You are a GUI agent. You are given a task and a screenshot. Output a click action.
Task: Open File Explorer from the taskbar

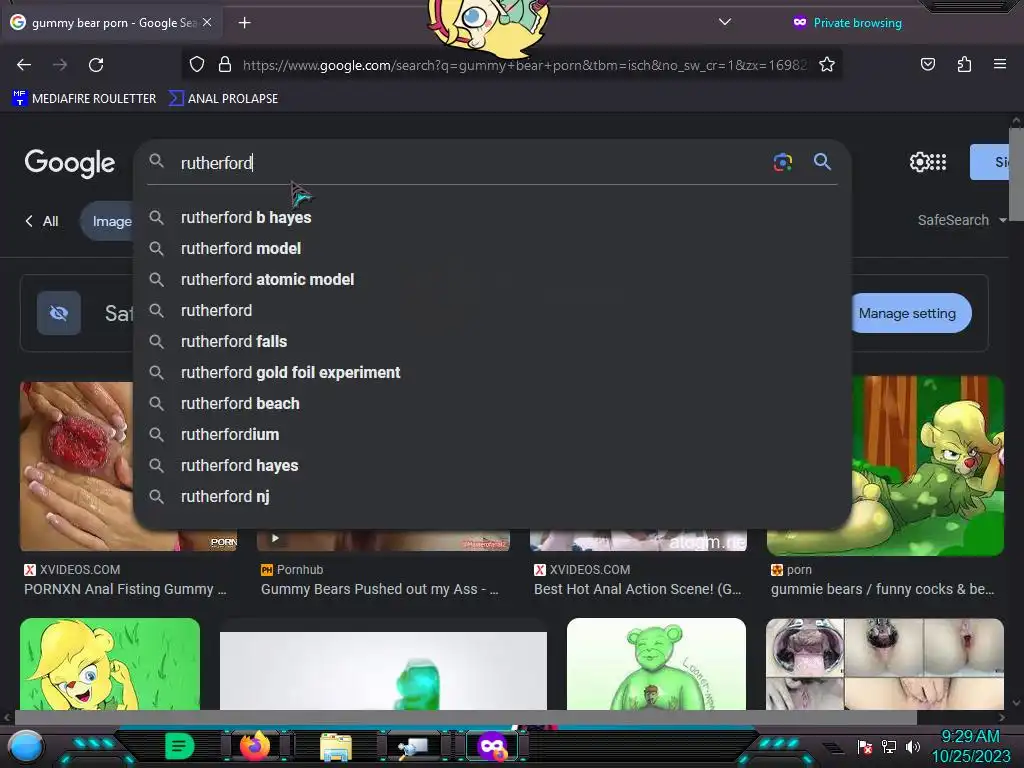pos(336,746)
